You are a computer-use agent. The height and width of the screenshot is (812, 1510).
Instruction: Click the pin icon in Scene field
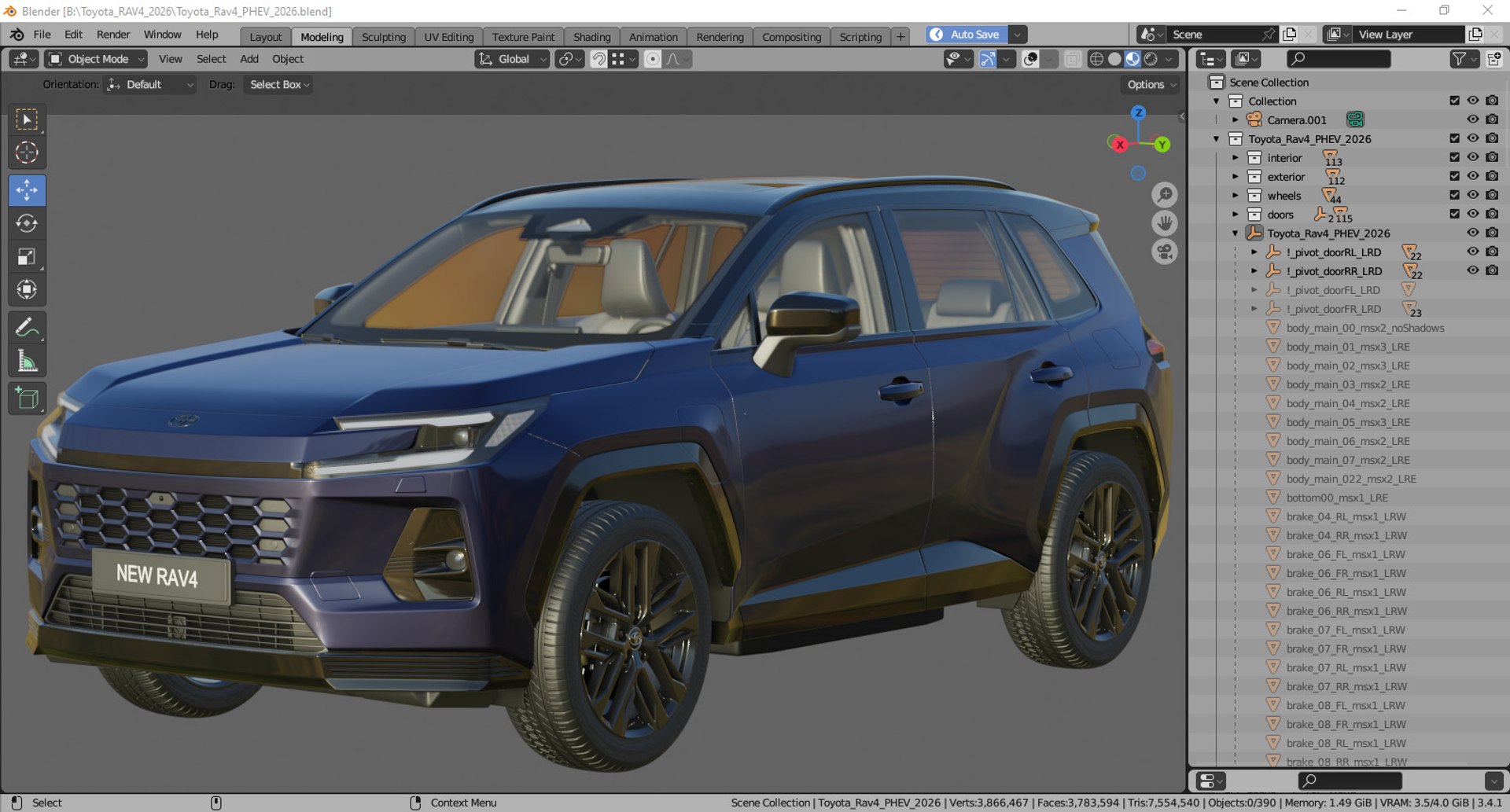tap(1268, 35)
